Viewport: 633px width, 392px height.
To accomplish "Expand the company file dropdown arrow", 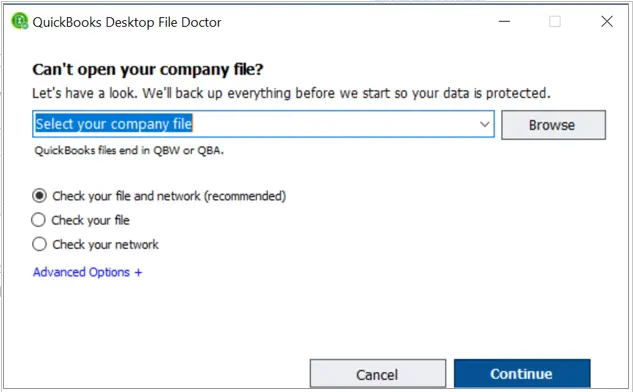I will click(x=484, y=124).
